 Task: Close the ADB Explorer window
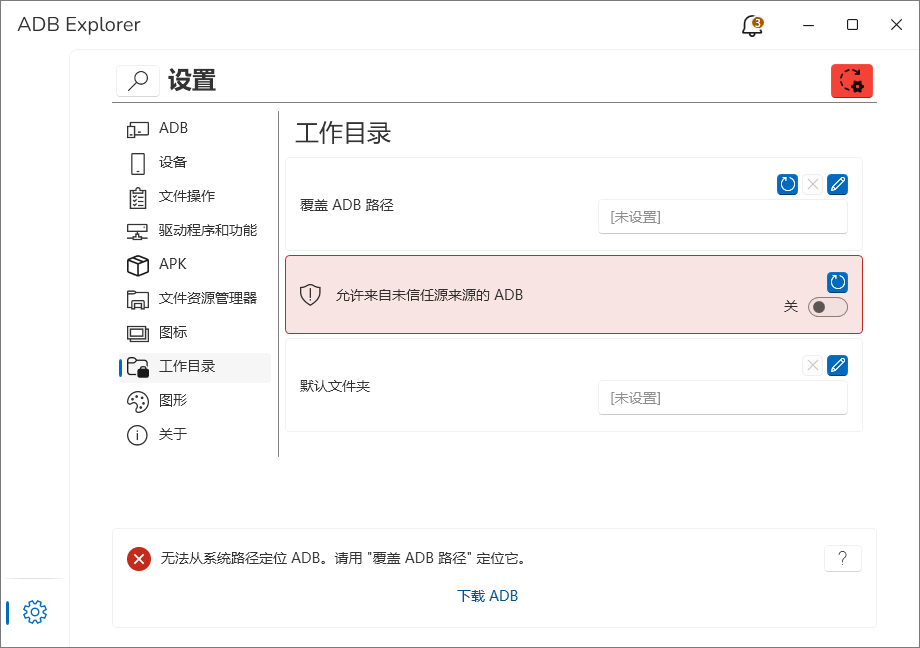[x=897, y=25]
